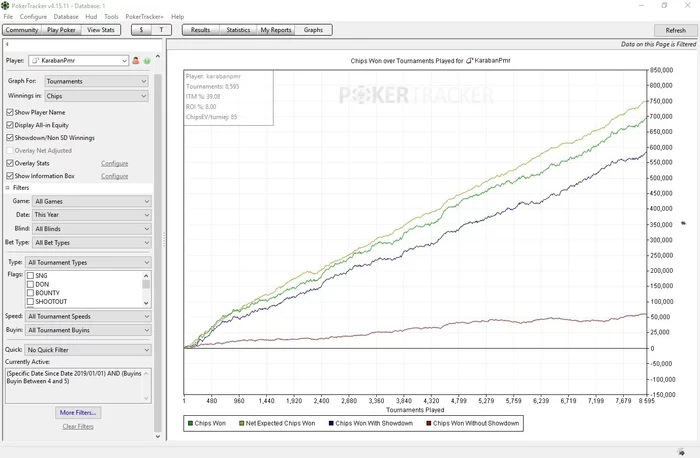
Task: Select the T tournament mode button
Action: pos(161,30)
